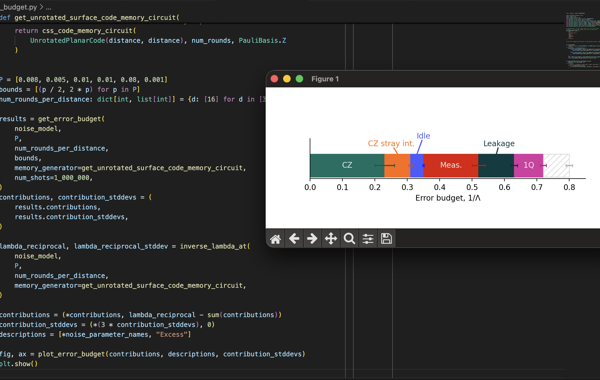The width and height of the screenshot is (600, 380).
Task: Select the dark teal Leakage segment
Action: (496, 165)
